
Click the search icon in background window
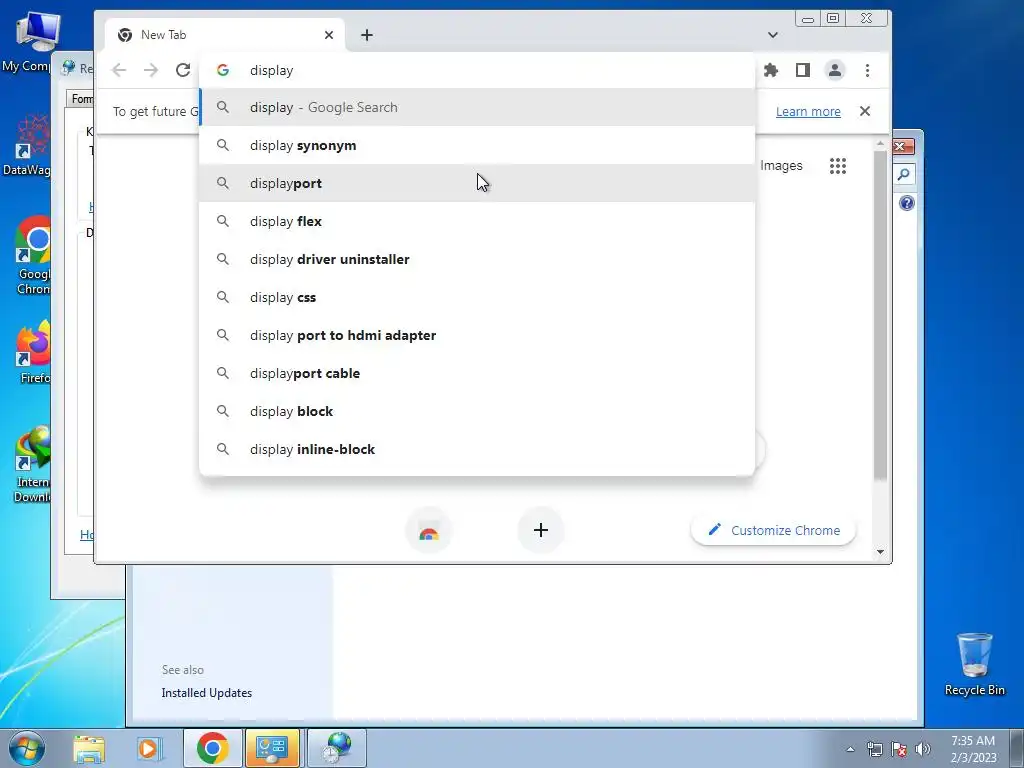tap(904, 174)
